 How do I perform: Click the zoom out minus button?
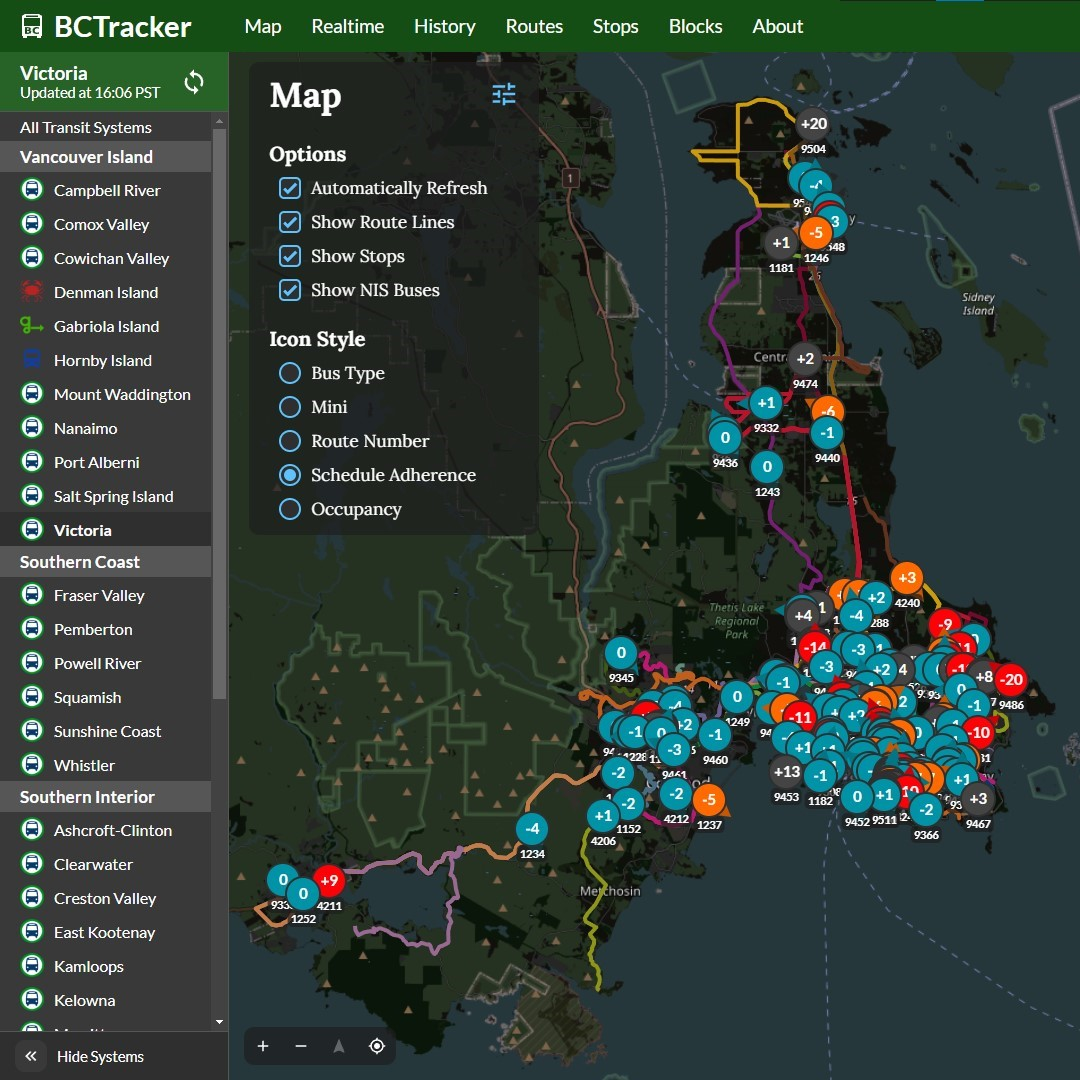pyautogui.click(x=301, y=1046)
